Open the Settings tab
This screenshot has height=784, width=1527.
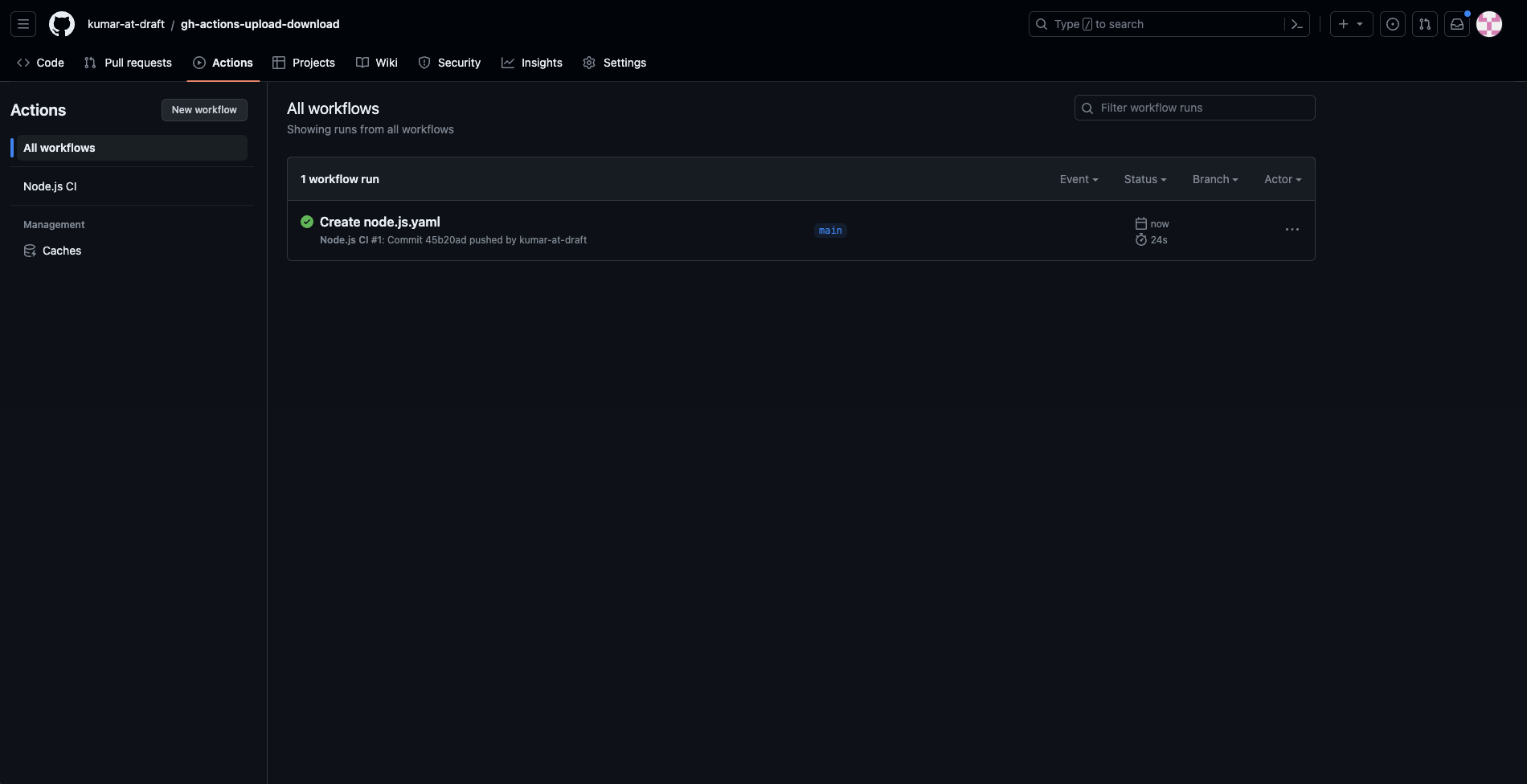pyautogui.click(x=615, y=63)
